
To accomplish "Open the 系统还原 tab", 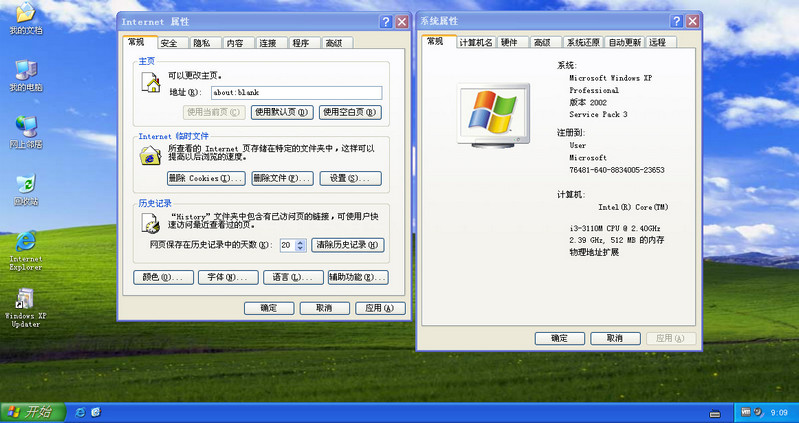I will click(583, 42).
